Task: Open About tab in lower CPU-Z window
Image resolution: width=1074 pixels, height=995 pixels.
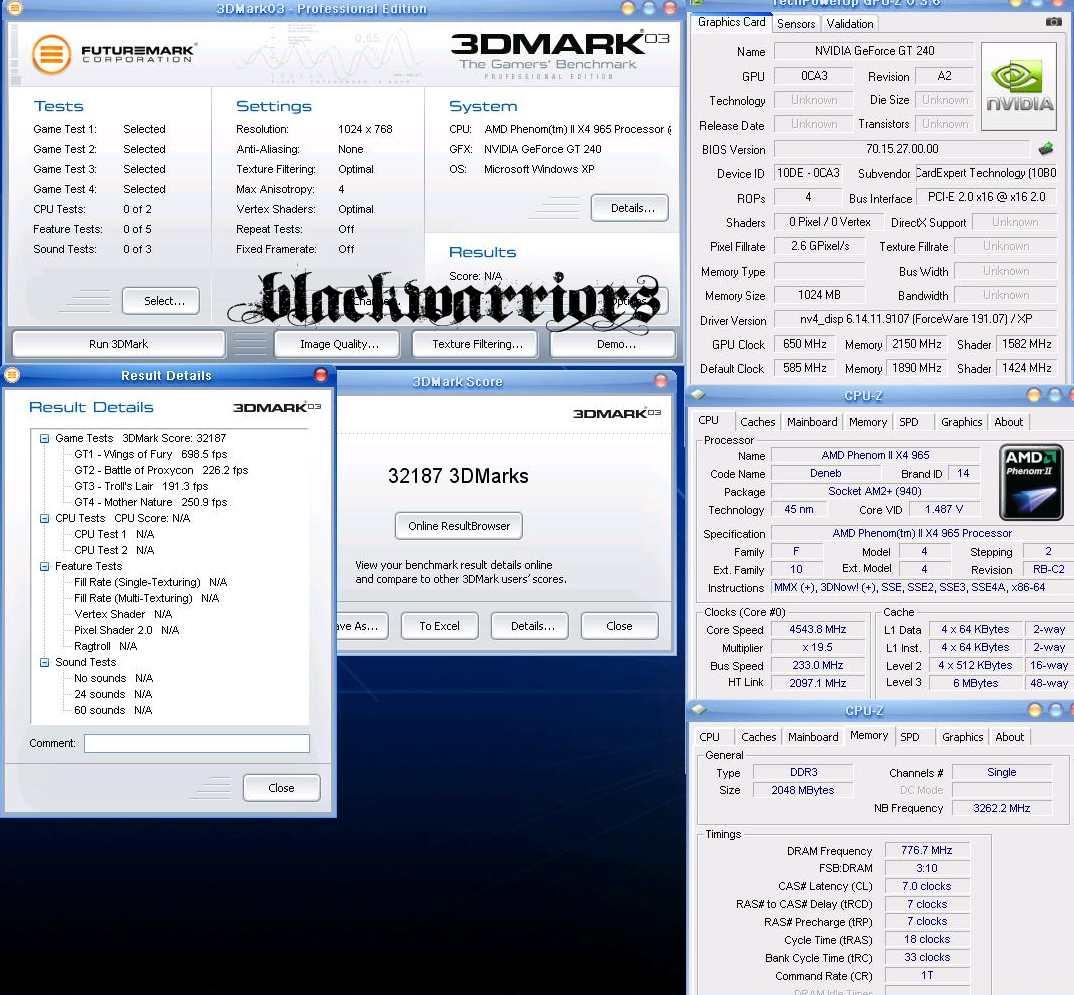Action: (1009, 737)
